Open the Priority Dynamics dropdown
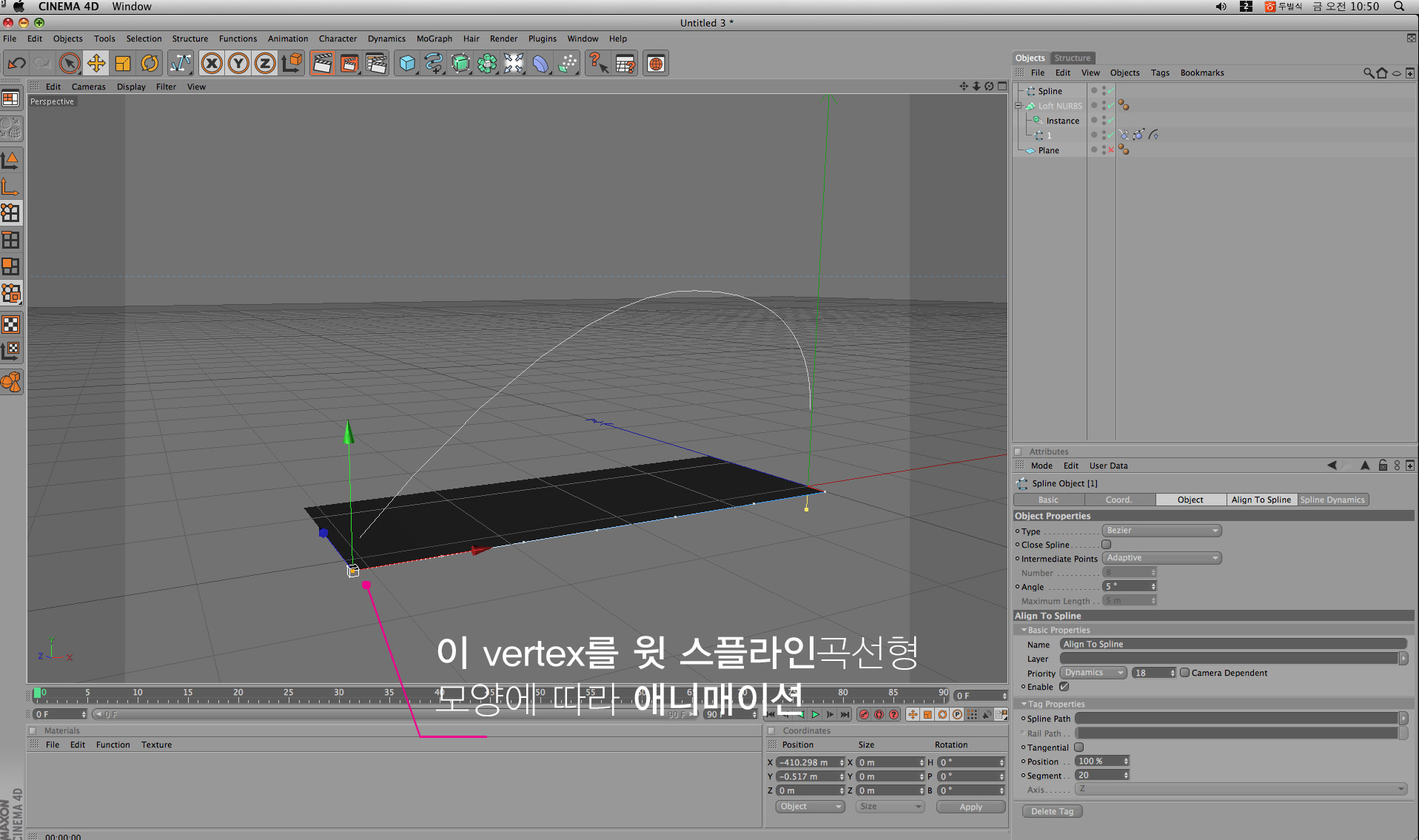Viewport: 1419px width, 840px height. pyautogui.click(x=1093, y=673)
